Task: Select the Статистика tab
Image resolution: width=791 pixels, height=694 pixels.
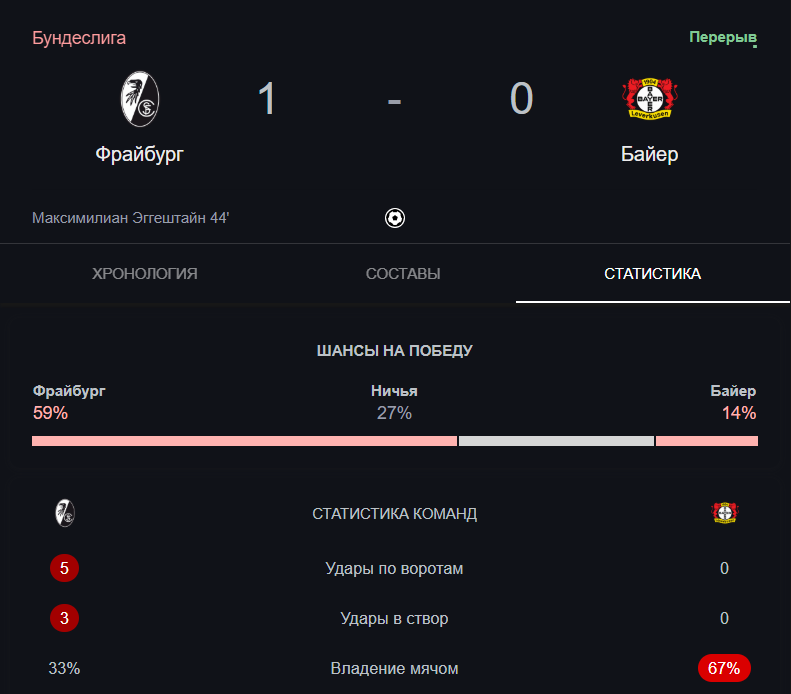Action: click(x=652, y=274)
